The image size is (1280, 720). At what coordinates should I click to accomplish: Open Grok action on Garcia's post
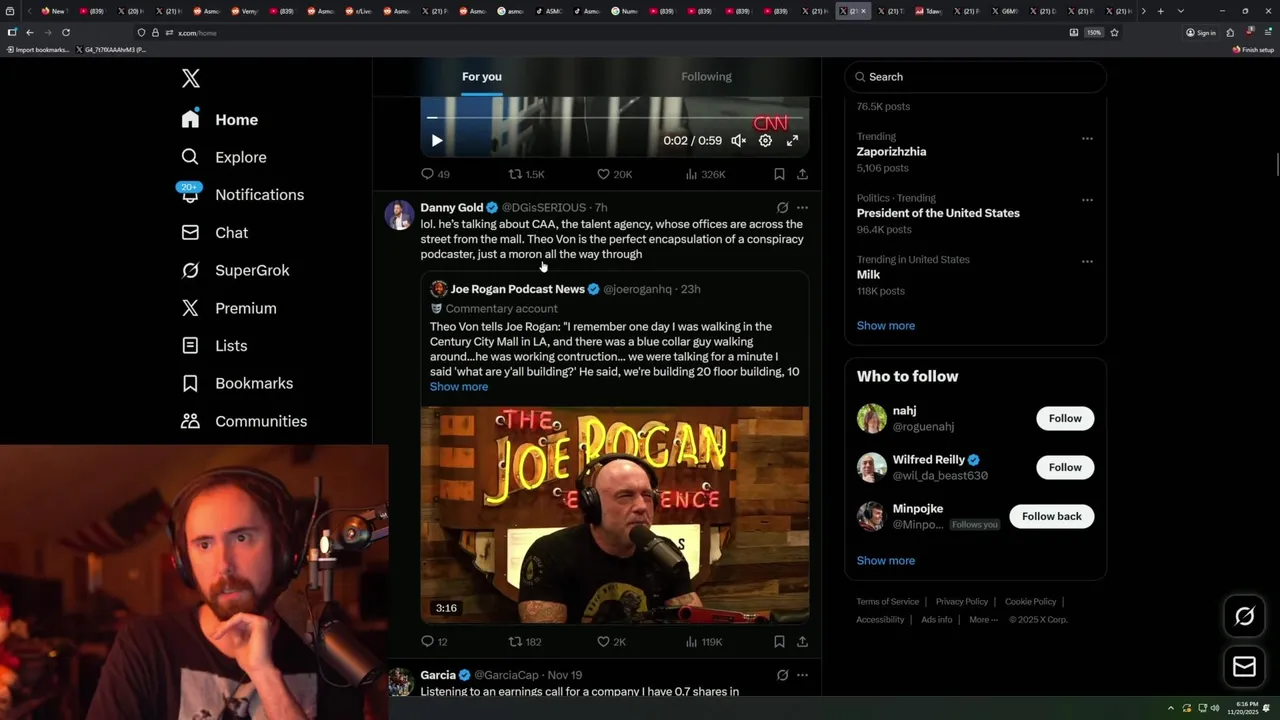click(x=782, y=675)
